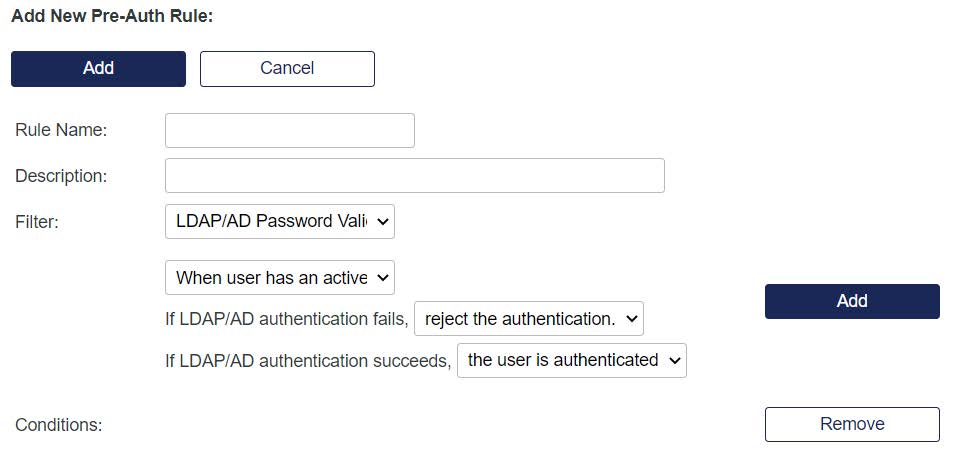This screenshot has height=456, width=953.
Task: Click the 'If LDAP/AD authentication fails,' text
Action: tap(287, 320)
